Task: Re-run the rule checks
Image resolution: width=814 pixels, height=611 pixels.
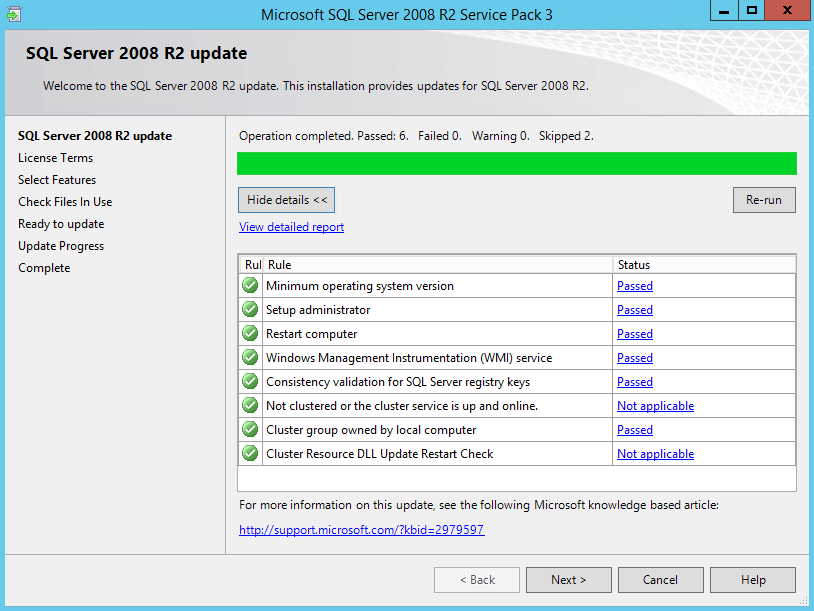Action: [764, 199]
